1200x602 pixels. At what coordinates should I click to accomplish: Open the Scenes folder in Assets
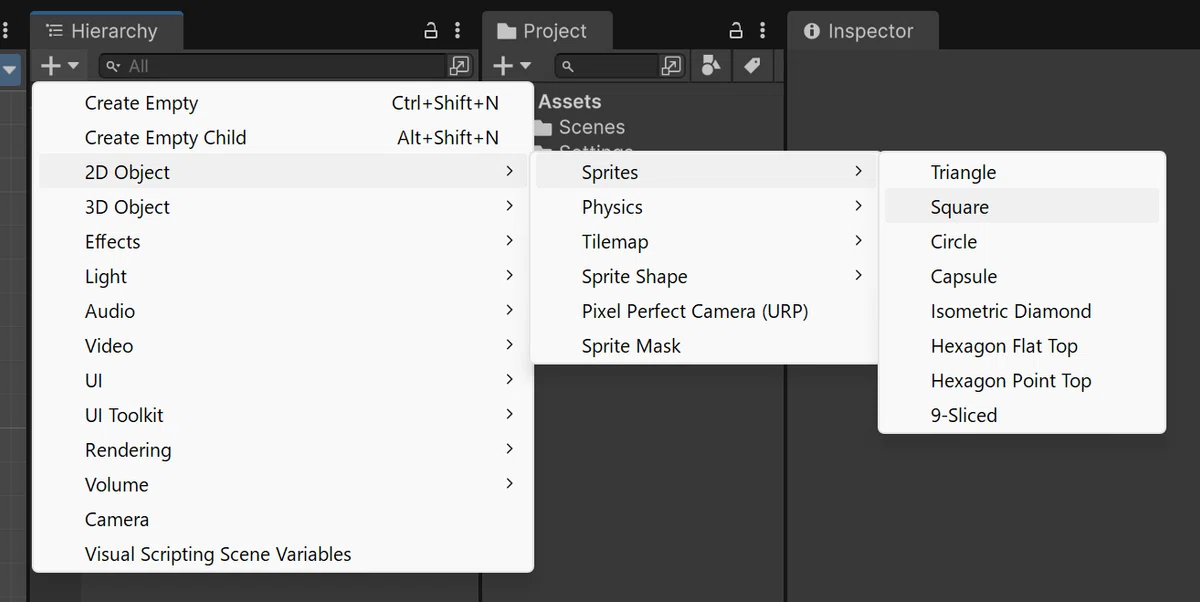[591, 127]
